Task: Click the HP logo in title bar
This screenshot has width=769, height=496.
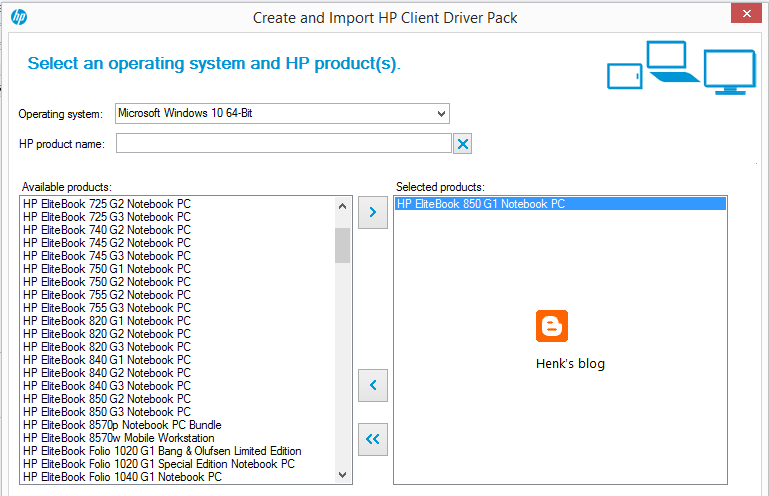Action: point(19,17)
